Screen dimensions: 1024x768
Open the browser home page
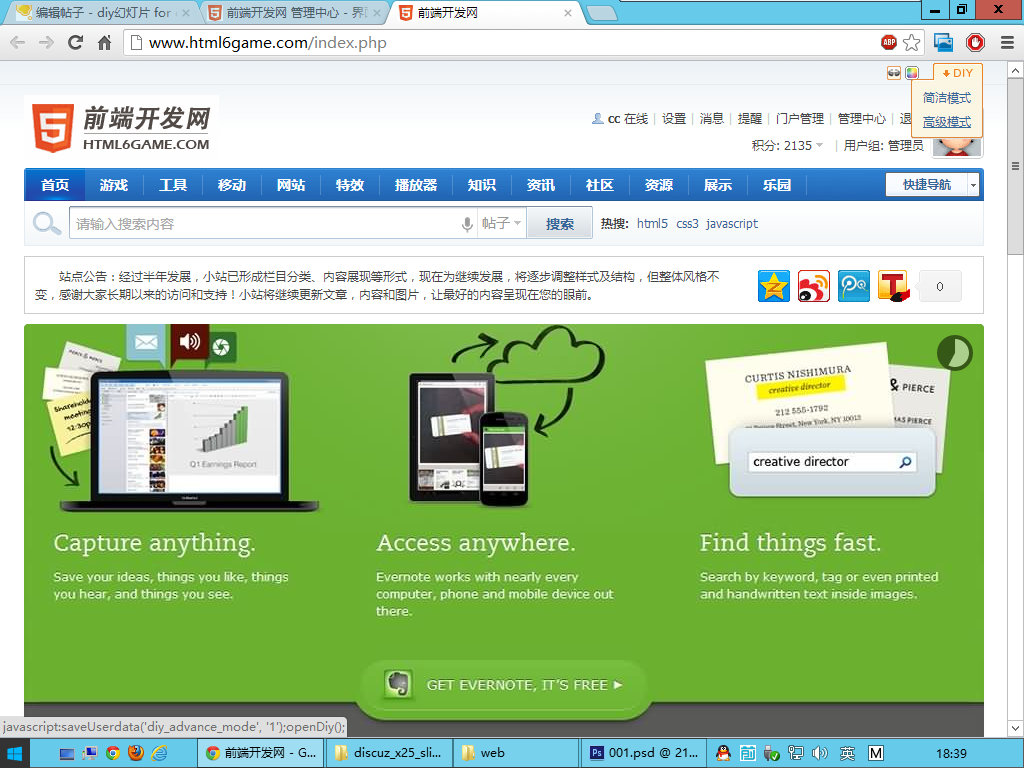[x=104, y=43]
